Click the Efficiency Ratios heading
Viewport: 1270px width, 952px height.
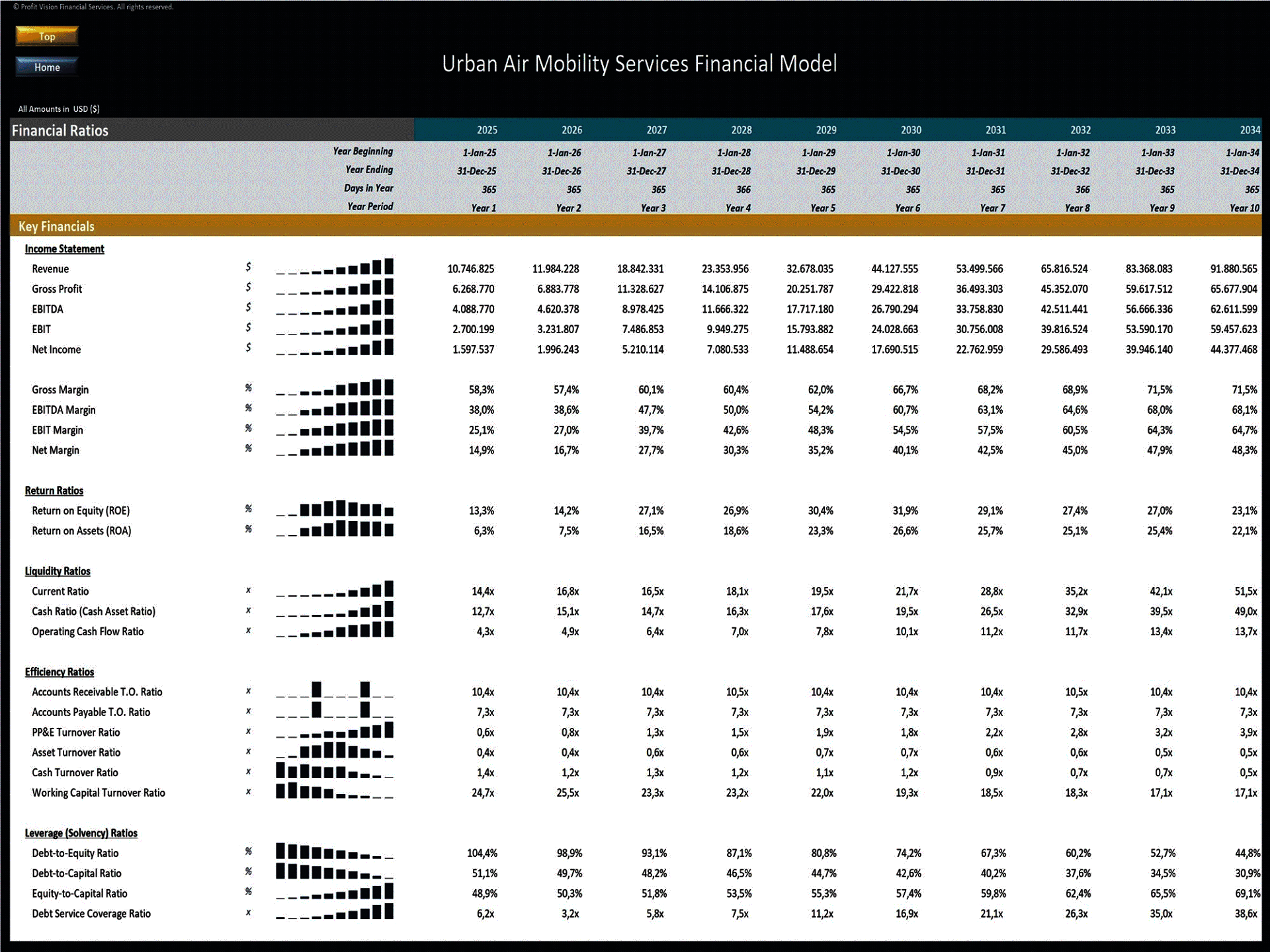tap(60, 672)
